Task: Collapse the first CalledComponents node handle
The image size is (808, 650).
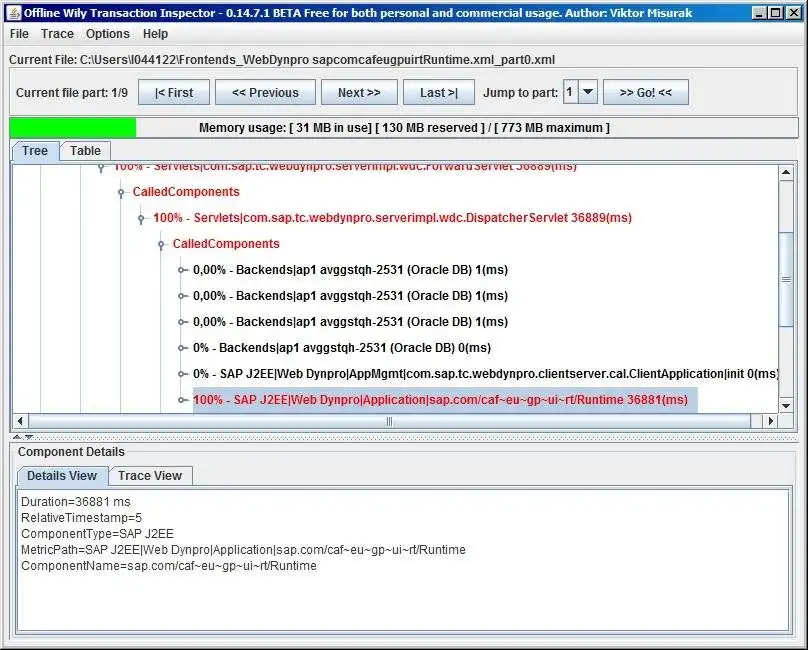Action: pyautogui.click(x=121, y=193)
